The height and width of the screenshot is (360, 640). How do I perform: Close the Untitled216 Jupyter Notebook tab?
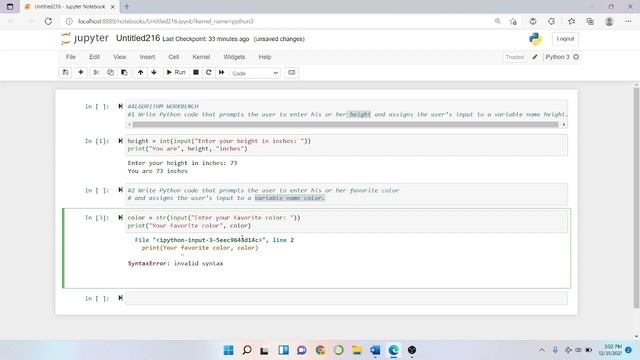[113, 7]
